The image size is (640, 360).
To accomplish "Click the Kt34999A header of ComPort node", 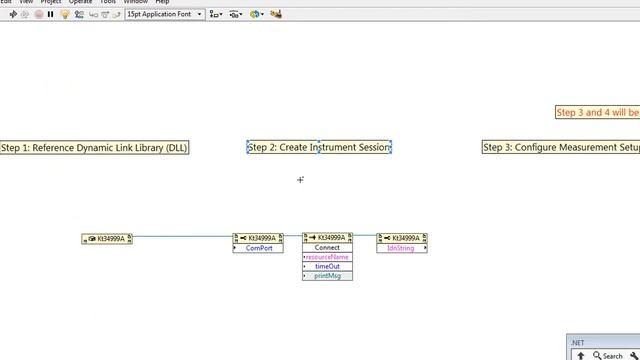I will click(x=258, y=238).
